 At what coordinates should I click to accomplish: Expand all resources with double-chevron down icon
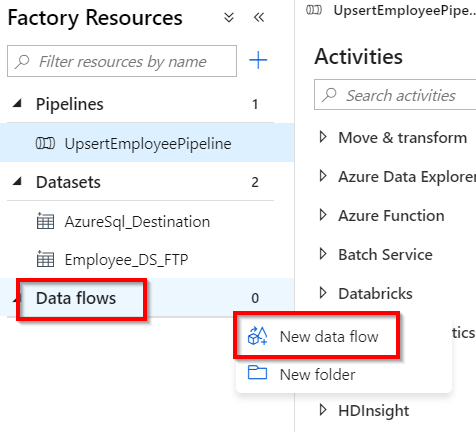pyautogui.click(x=229, y=17)
